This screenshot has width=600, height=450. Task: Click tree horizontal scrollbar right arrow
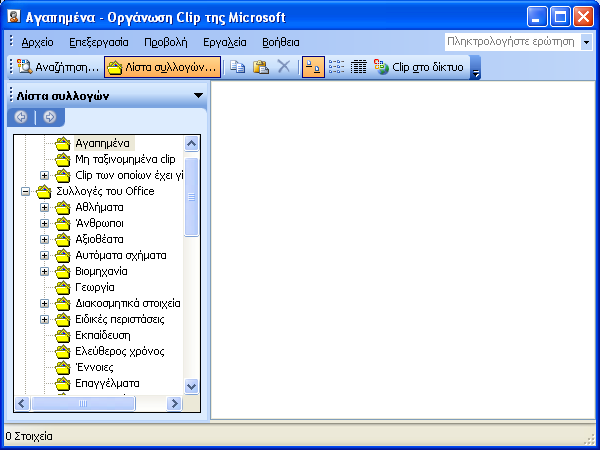(174, 403)
